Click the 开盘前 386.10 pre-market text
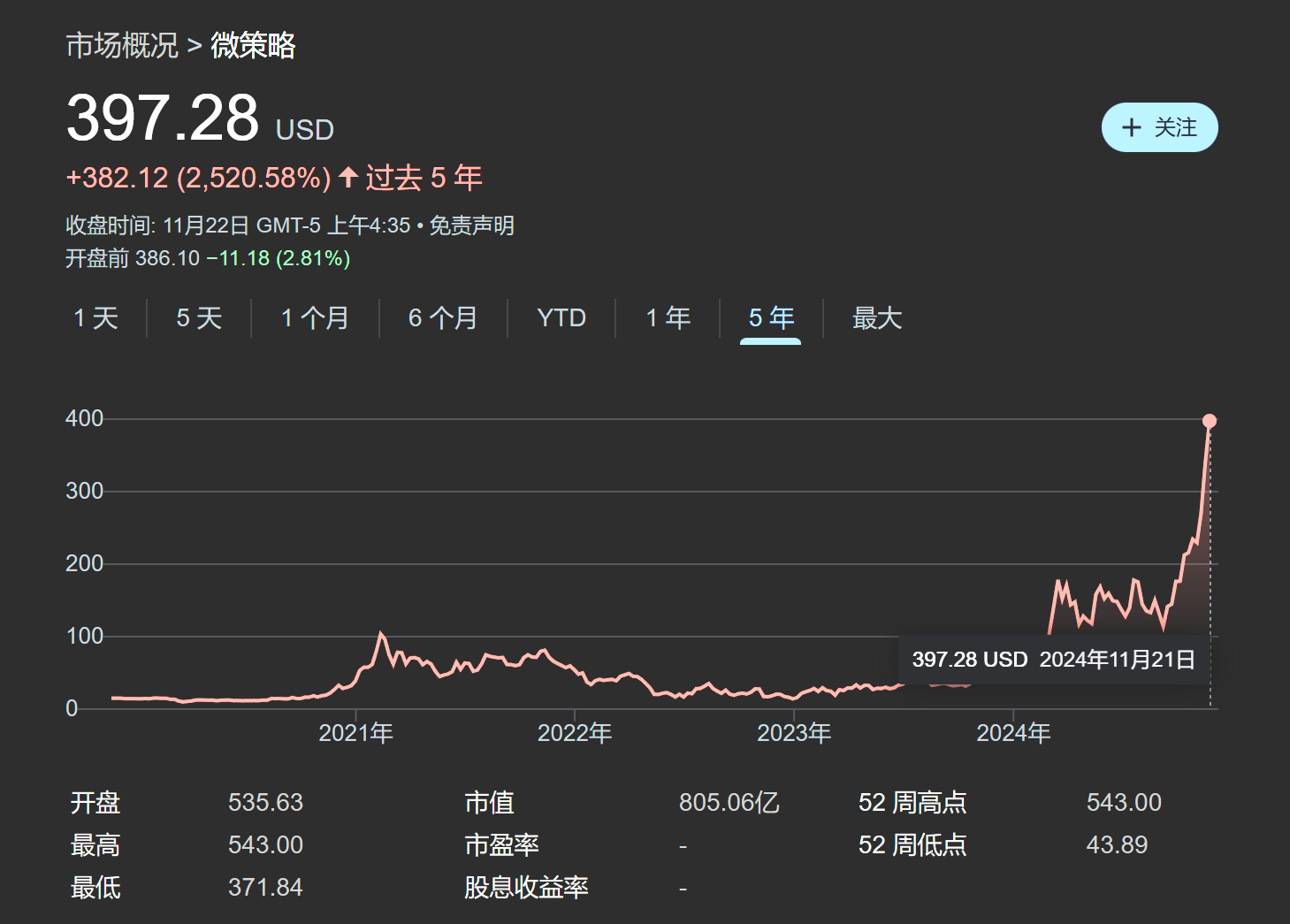 tap(133, 258)
